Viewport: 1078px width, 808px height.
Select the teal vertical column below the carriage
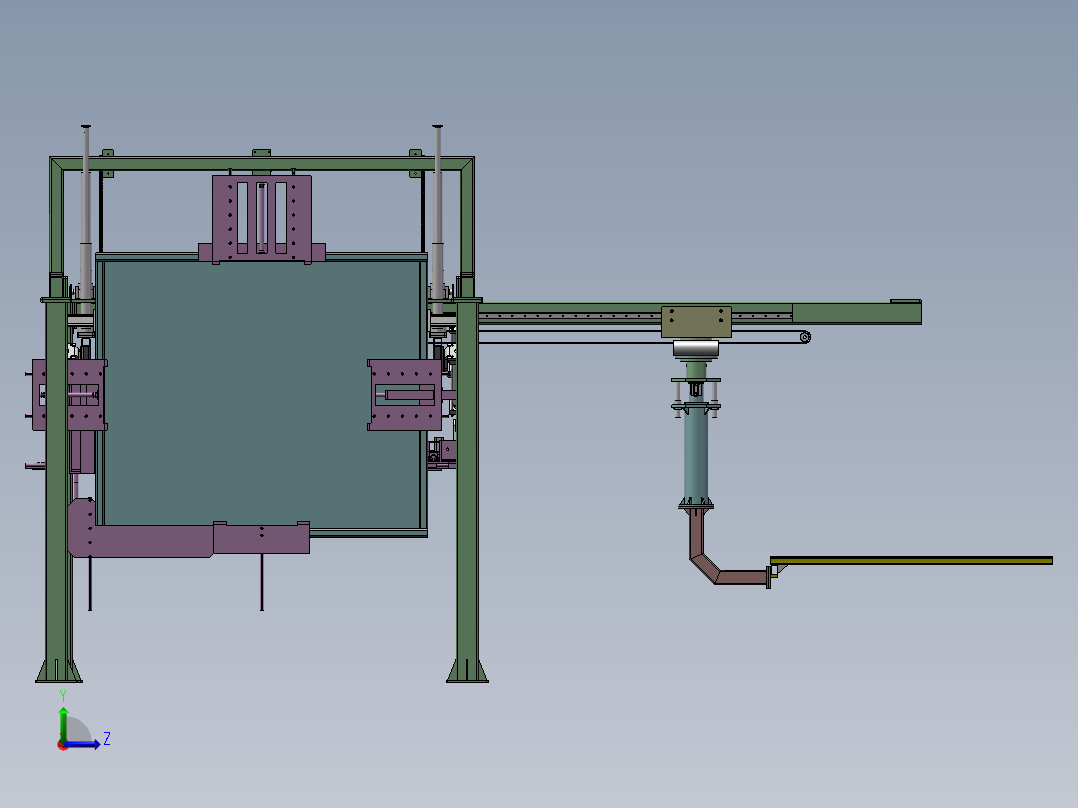(696, 454)
